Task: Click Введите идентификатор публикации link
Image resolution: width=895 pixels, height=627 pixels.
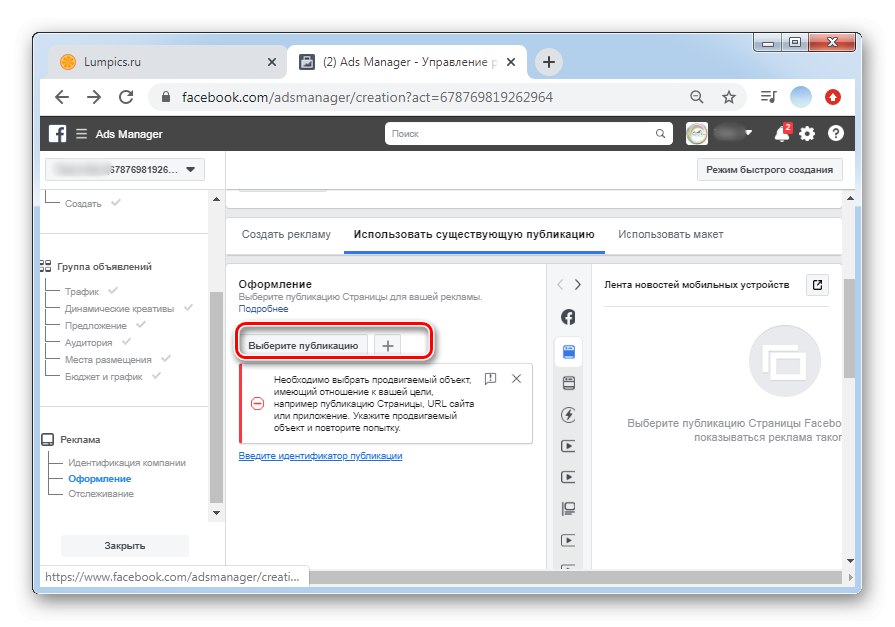Action: [x=320, y=456]
